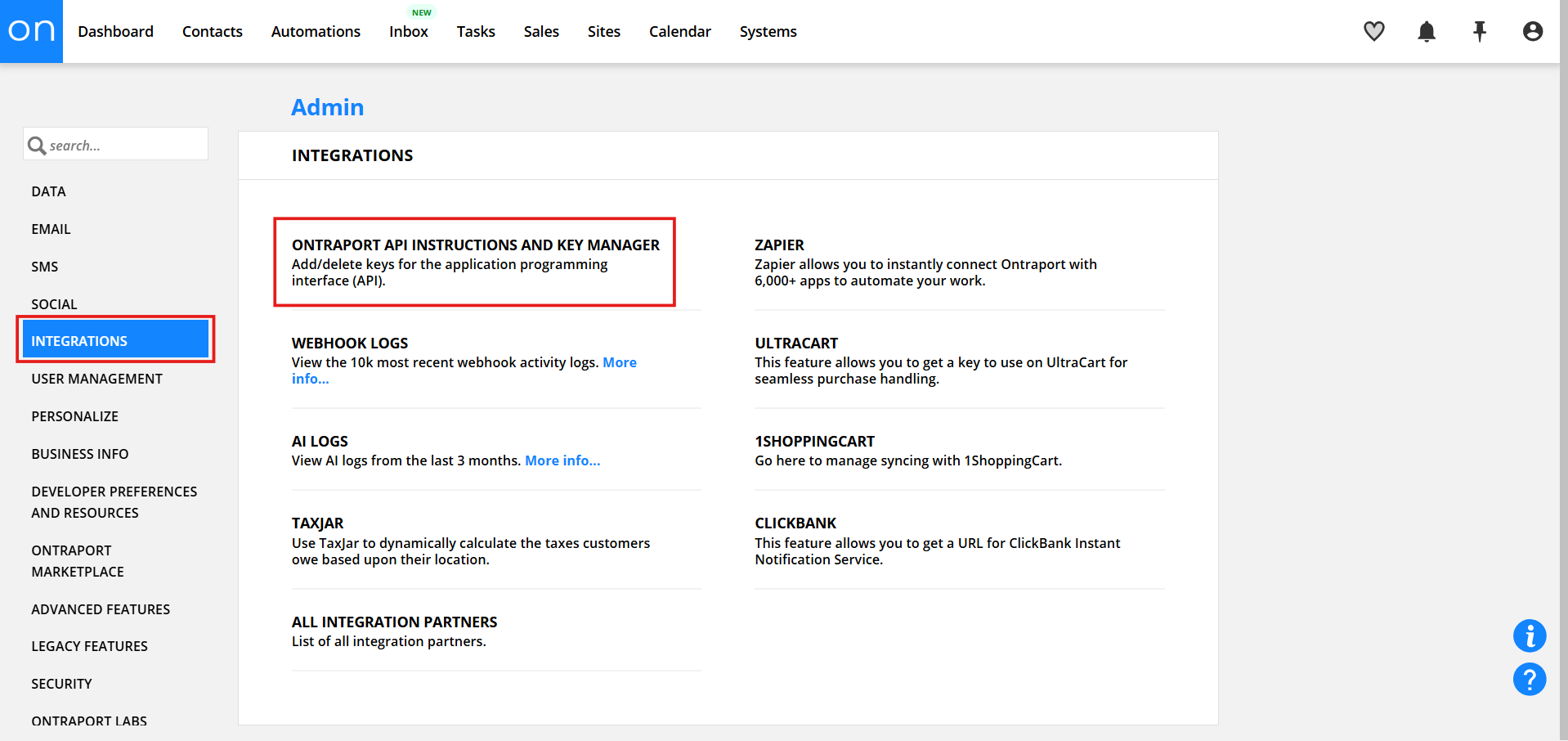Click Webhook Logs 'More info...' link
This screenshot has width=1568, height=741.
619,362
